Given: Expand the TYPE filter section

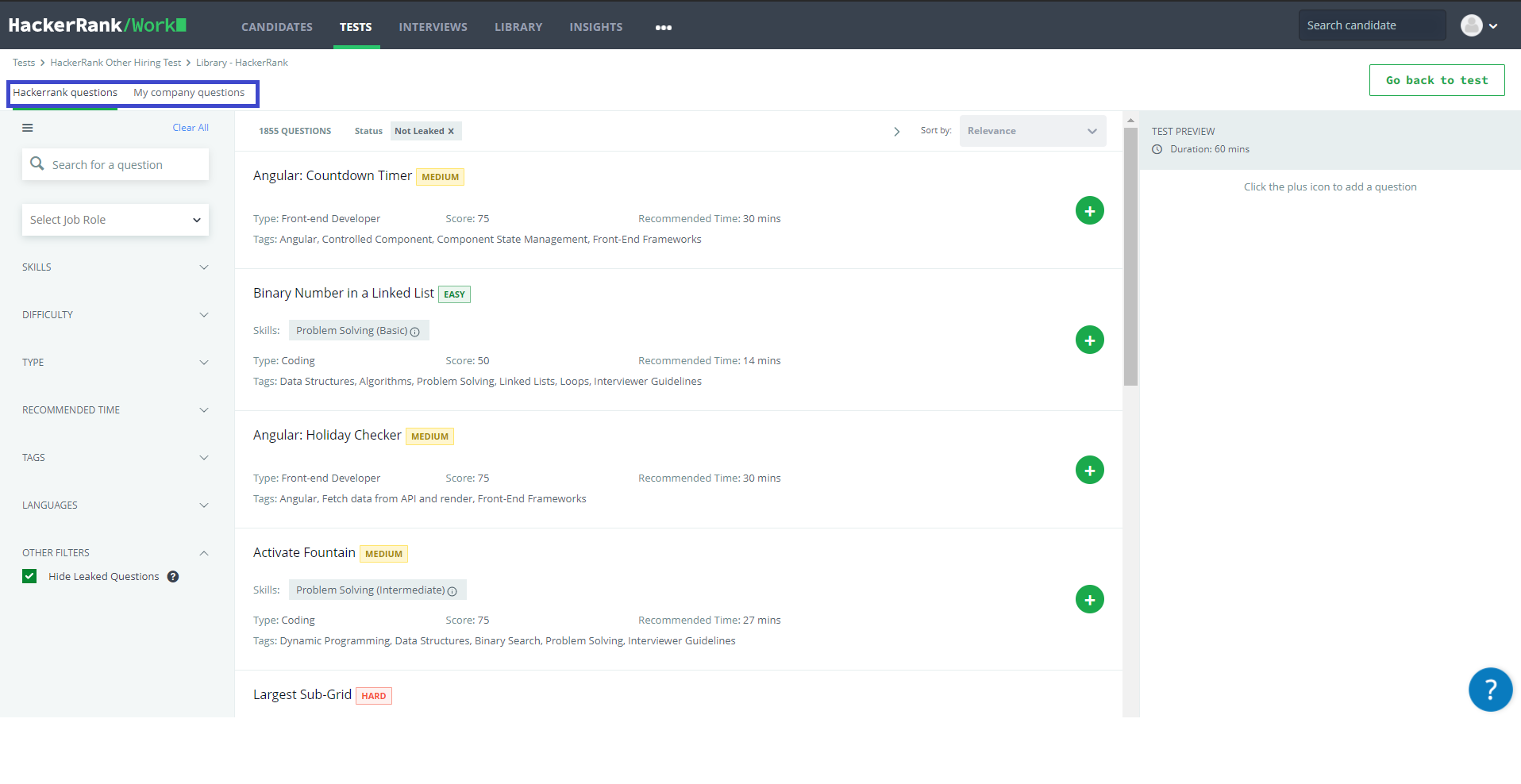Looking at the screenshot, I should [115, 363].
